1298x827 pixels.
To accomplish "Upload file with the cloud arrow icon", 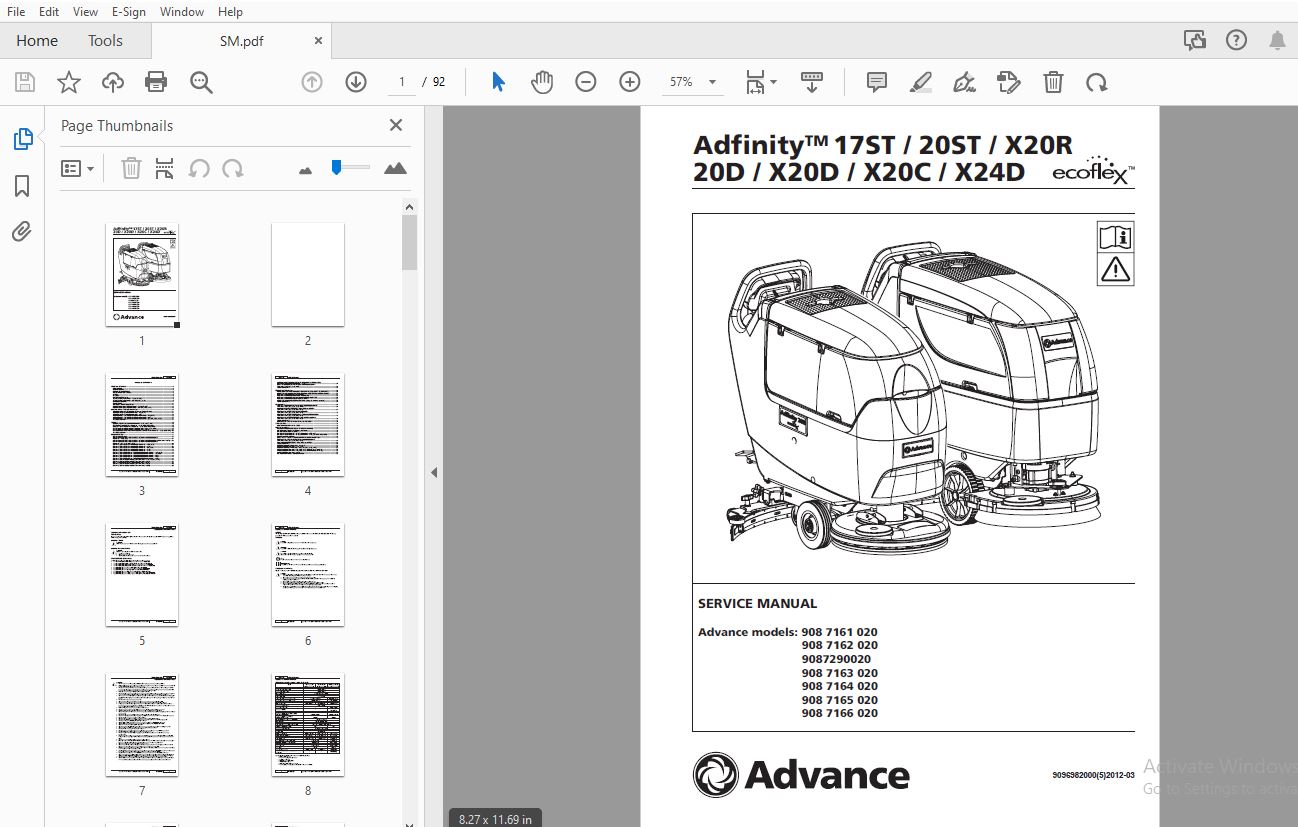I will [x=113, y=82].
